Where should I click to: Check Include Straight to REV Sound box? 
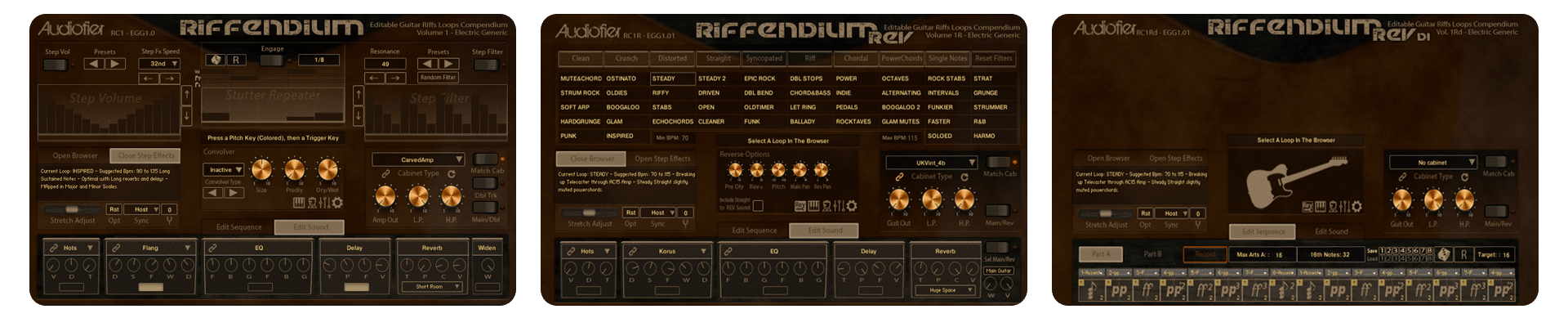(x=758, y=206)
